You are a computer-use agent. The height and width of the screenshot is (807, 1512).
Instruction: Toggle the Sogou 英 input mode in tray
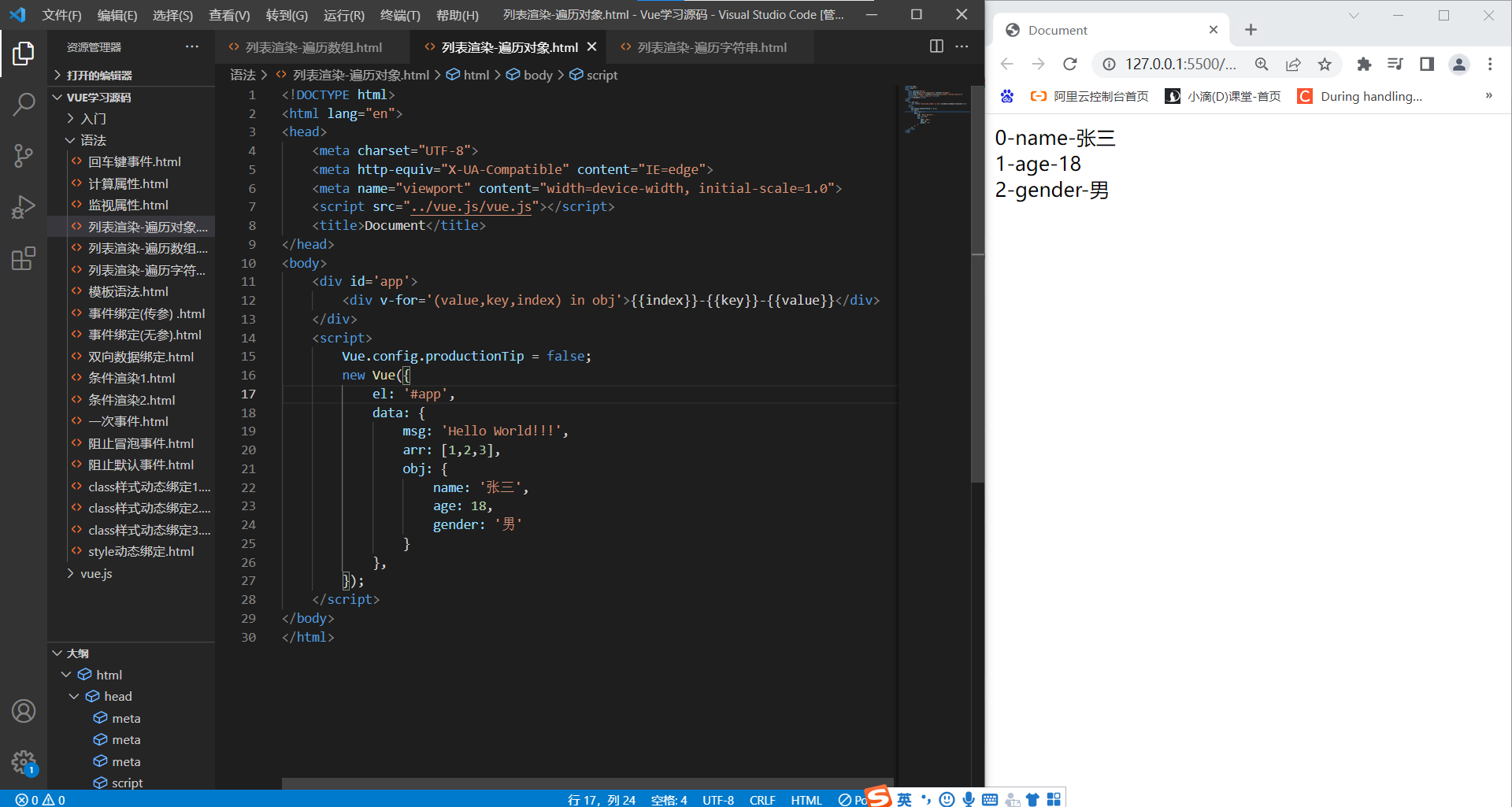(904, 799)
